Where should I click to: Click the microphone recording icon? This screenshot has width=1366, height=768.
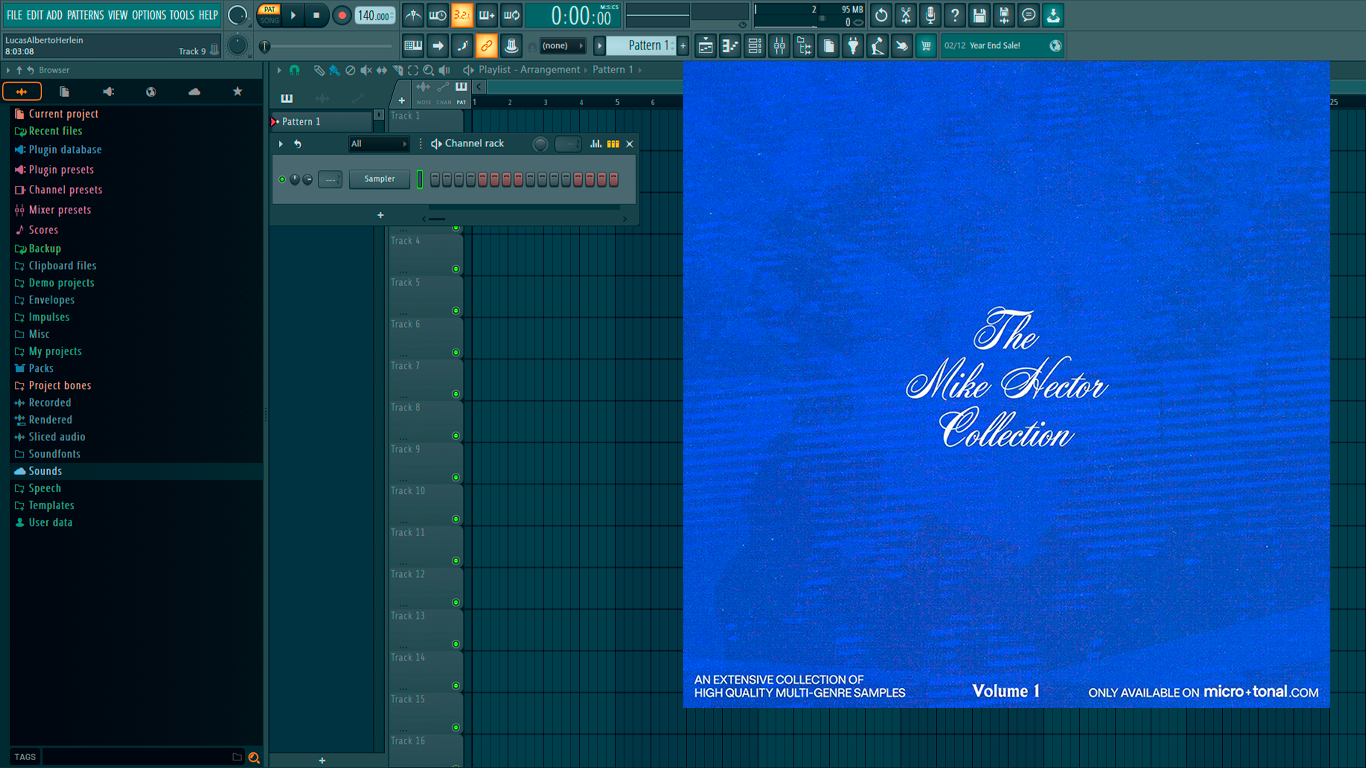coord(930,15)
